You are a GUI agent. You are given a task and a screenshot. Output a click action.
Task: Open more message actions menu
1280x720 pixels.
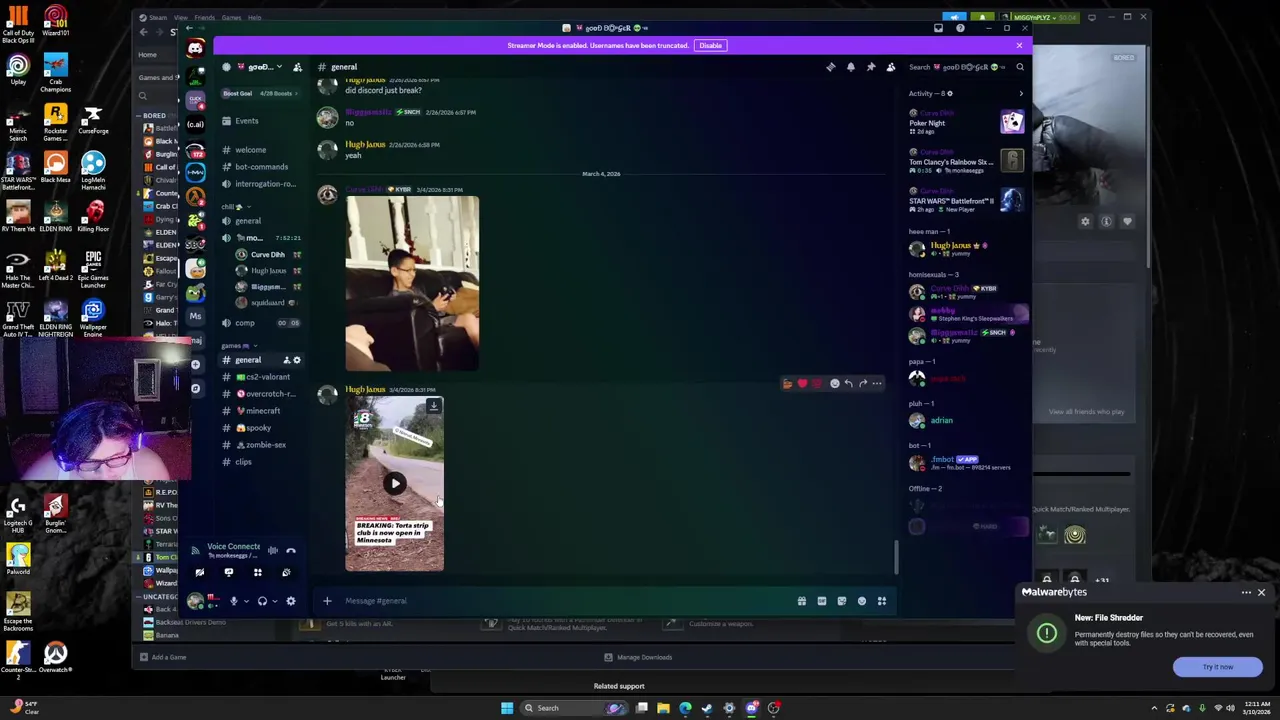click(877, 383)
